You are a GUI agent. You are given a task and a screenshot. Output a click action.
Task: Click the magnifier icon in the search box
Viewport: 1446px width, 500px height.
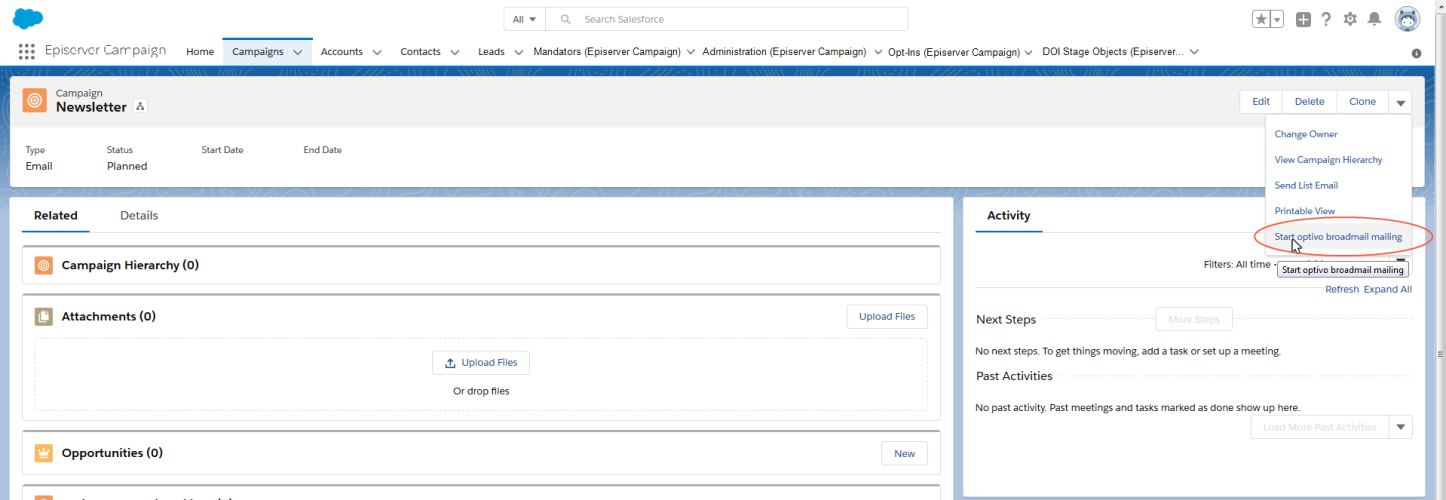click(566, 19)
